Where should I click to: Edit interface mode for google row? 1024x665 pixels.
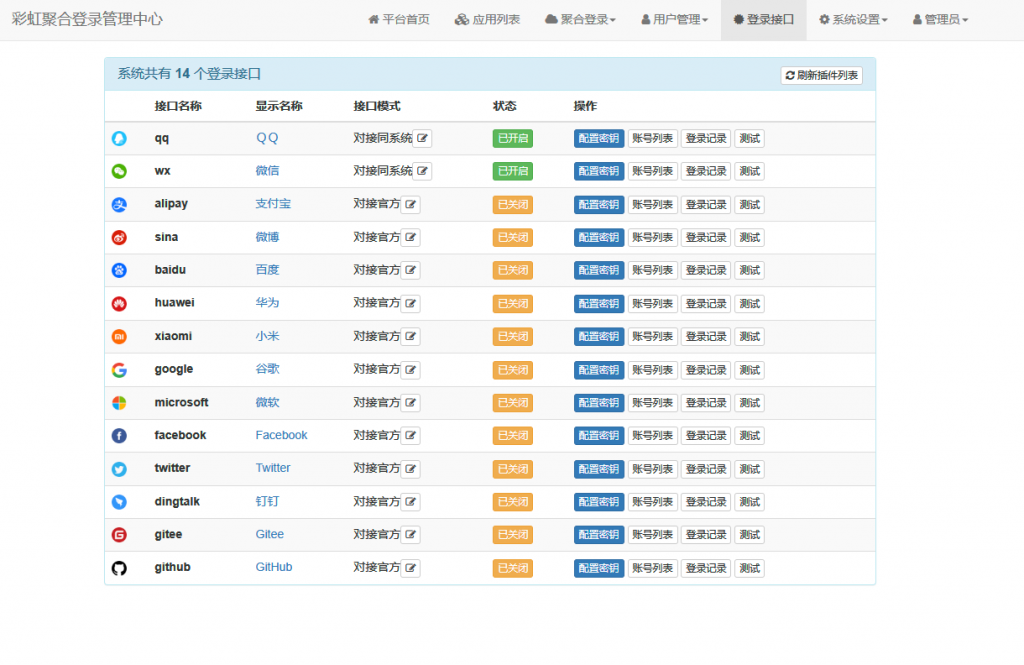(411, 370)
